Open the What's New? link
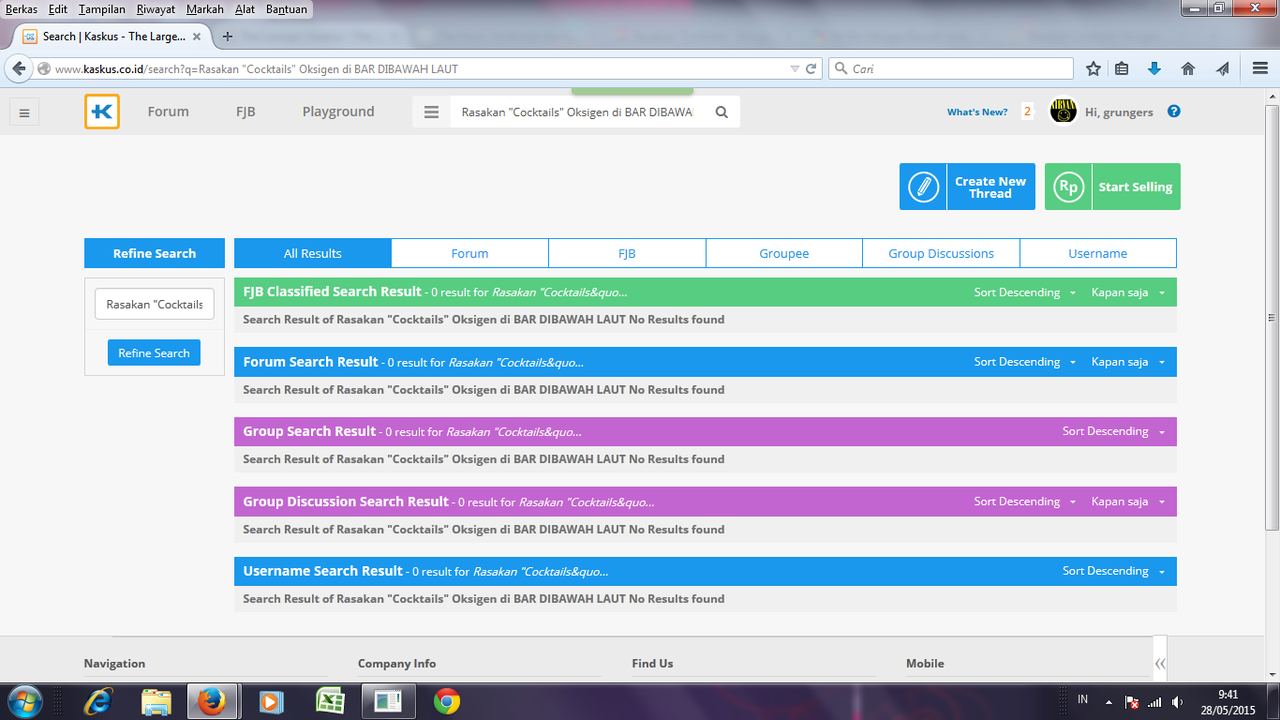This screenshot has width=1280, height=720. point(977,112)
